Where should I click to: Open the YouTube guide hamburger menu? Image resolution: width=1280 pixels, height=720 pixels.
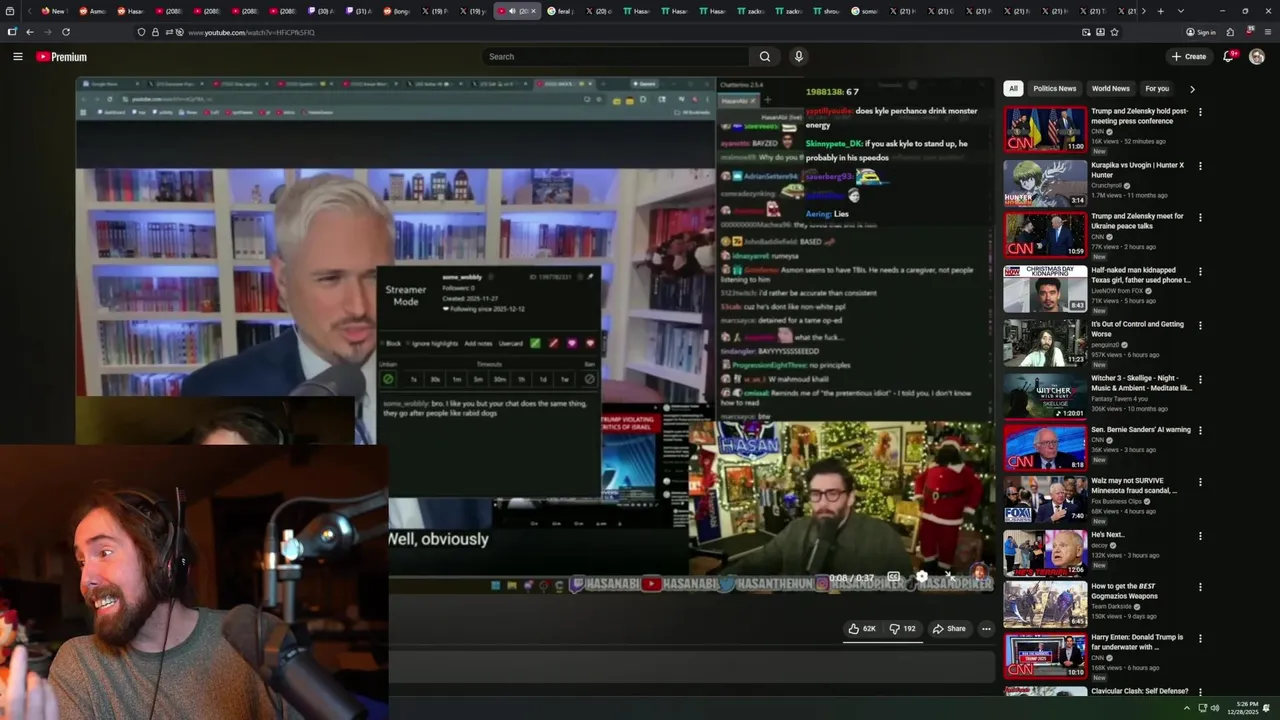tap(17, 57)
